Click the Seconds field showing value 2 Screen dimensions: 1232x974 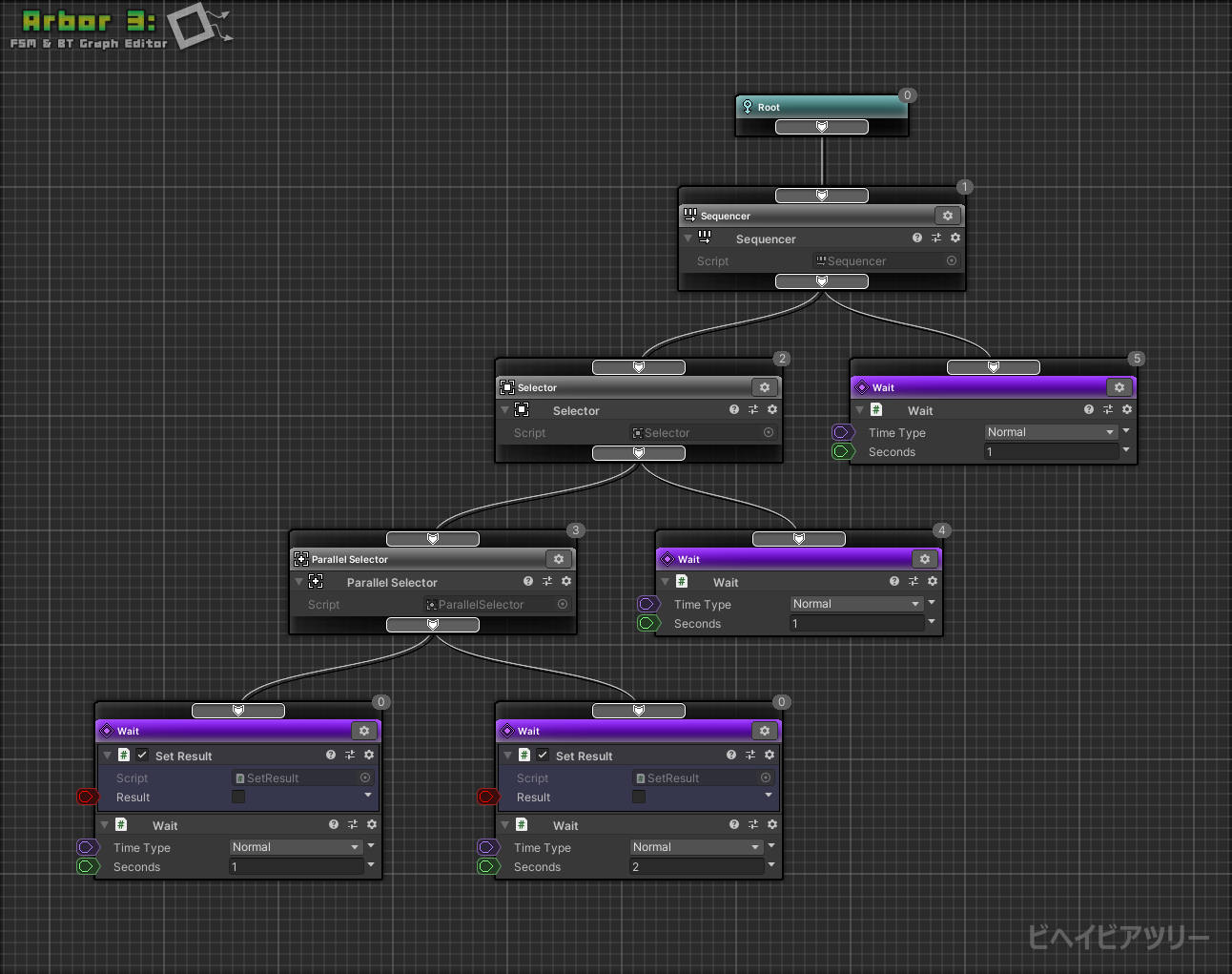pyautogui.click(x=696, y=867)
